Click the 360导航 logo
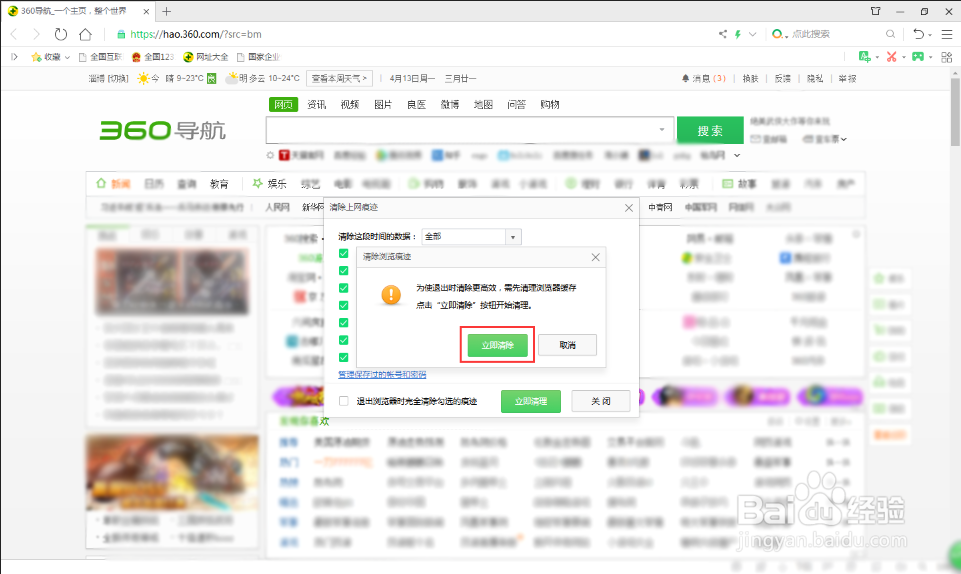961x574 pixels. click(162, 130)
